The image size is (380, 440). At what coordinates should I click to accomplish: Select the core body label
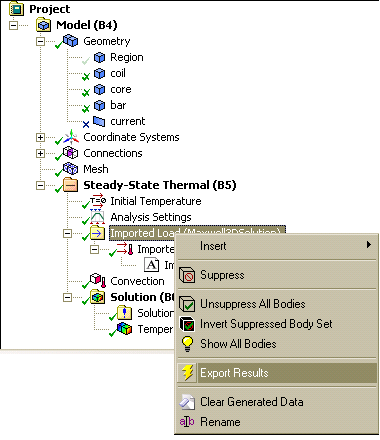(121, 89)
